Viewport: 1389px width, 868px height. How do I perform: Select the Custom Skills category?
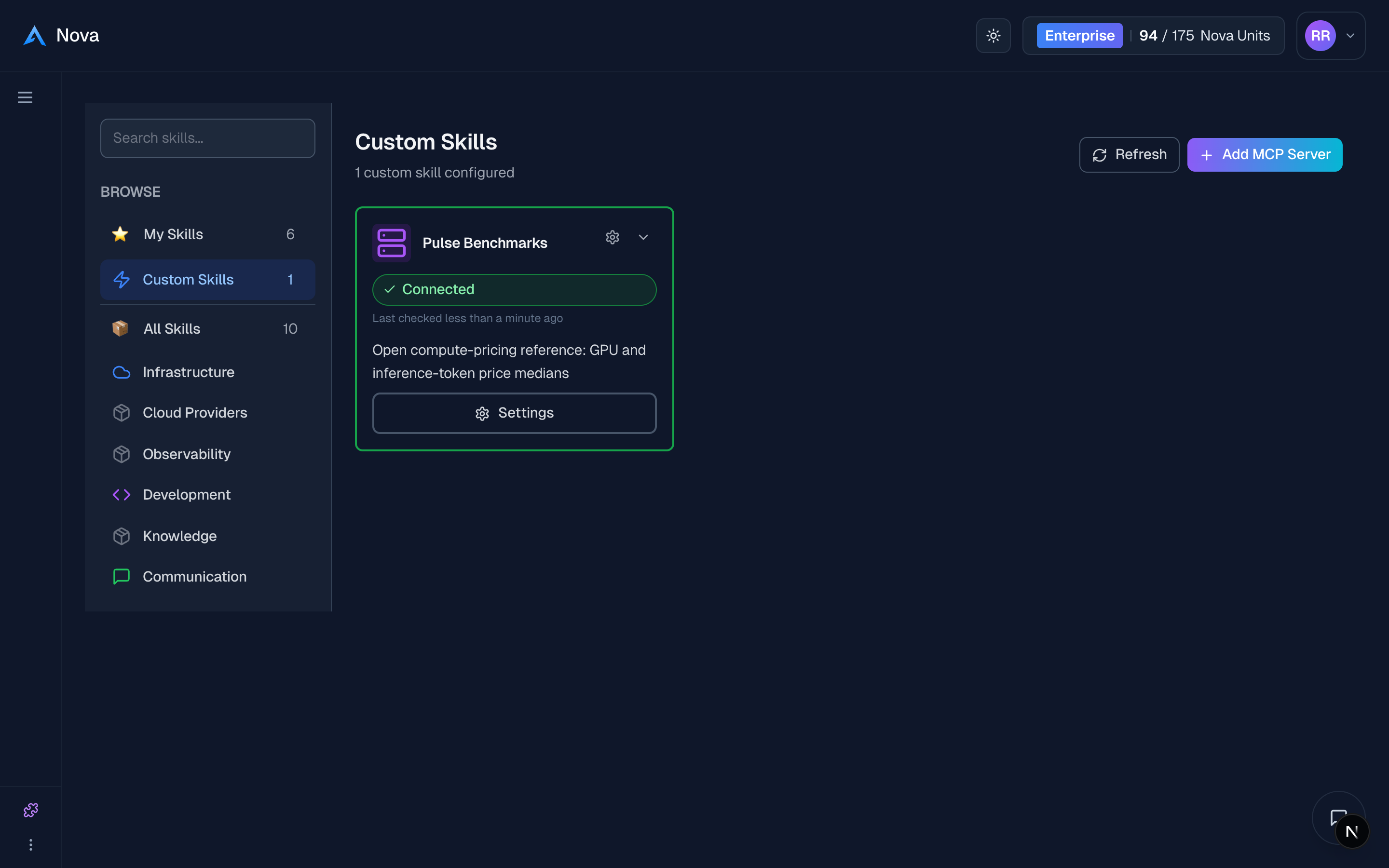(x=208, y=280)
